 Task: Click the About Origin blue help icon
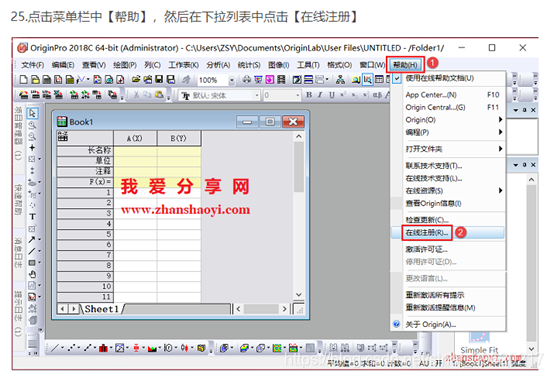click(396, 324)
